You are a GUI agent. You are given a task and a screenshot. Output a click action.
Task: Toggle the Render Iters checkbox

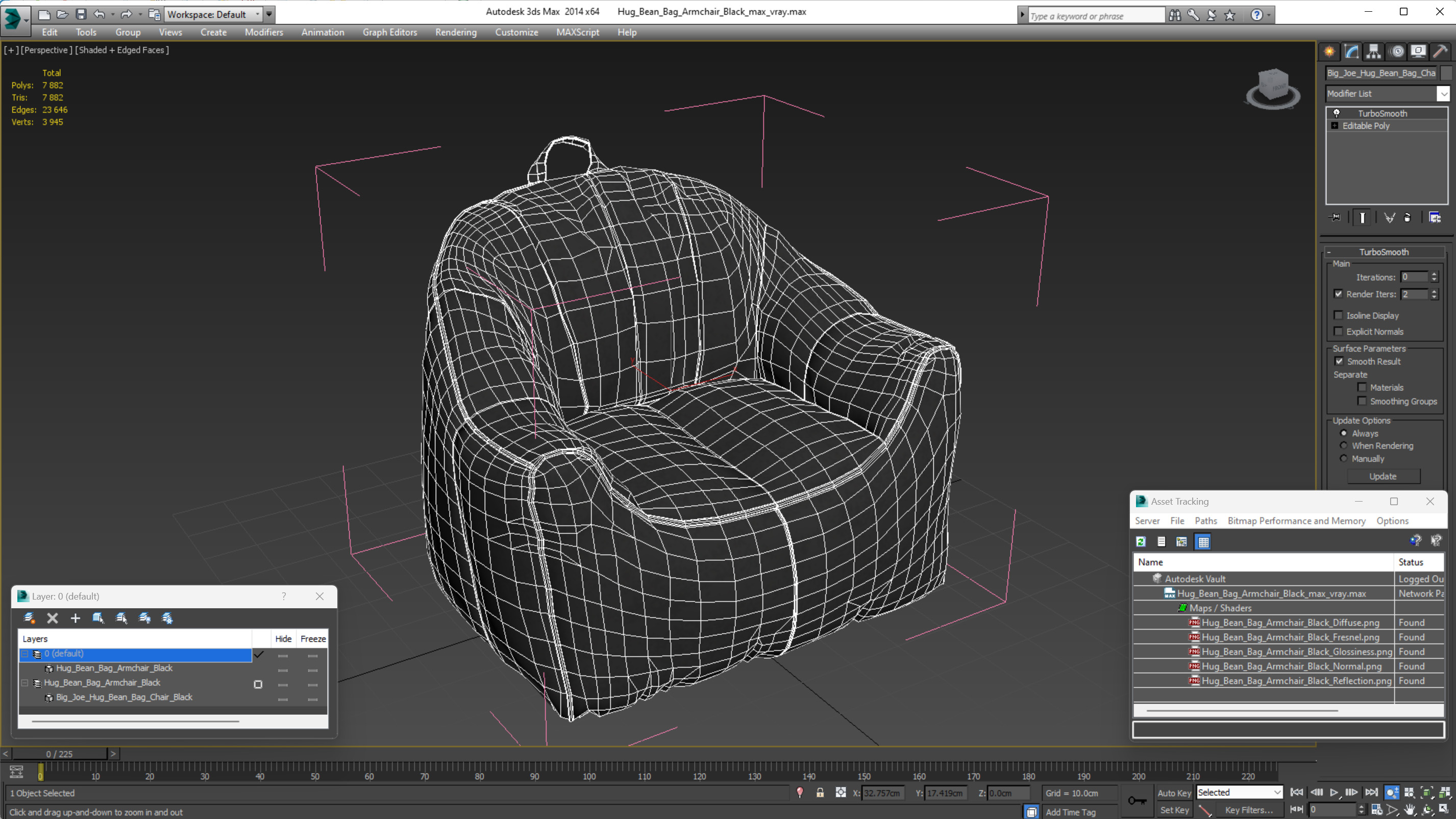[1338, 294]
